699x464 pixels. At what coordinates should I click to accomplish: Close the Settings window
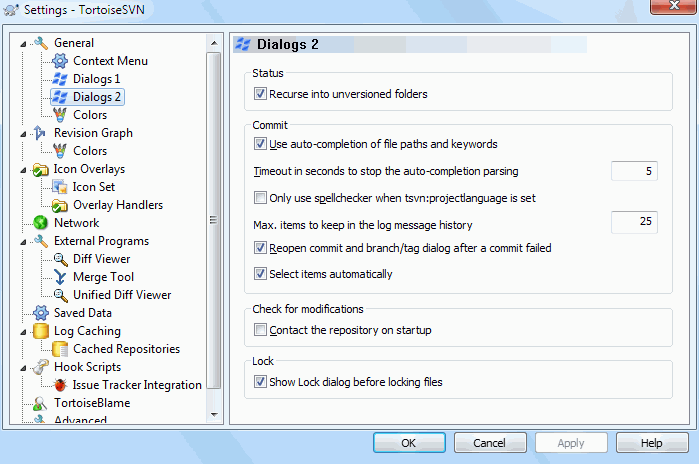pyautogui.click(x=673, y=6)
